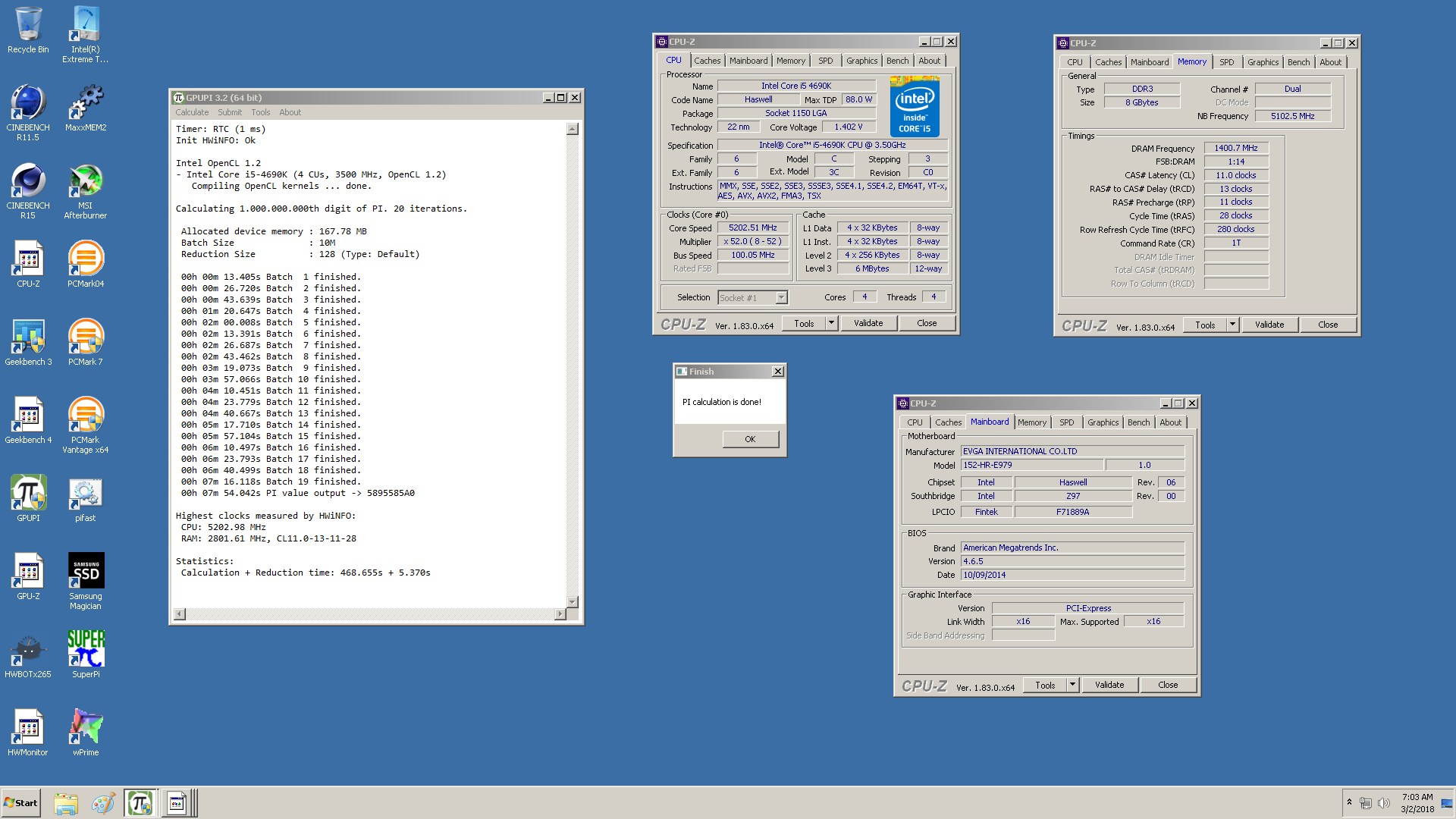Open GPUPI About menu
Viewport: 1456px width, 819px height.
point(290,112)
